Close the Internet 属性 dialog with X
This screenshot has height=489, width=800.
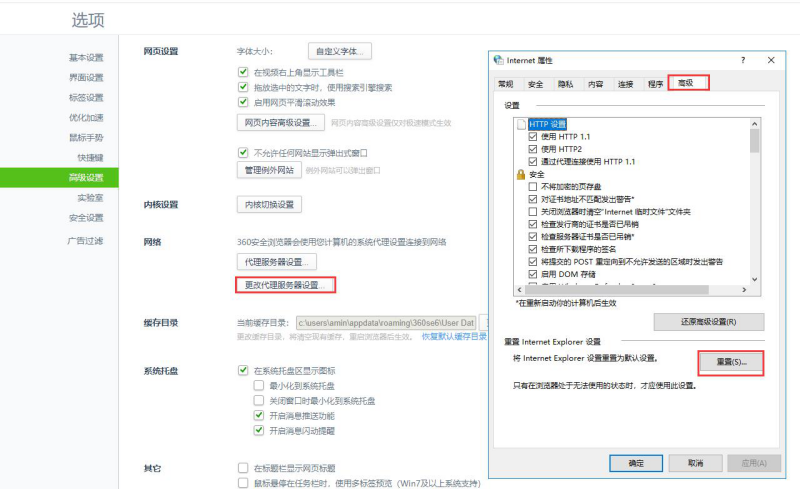coord(773,60)
